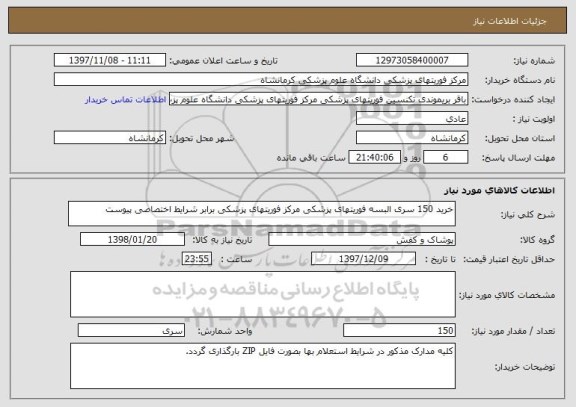
Task: Click the days-remaining field showing 6
Action: tap(445, 157)
